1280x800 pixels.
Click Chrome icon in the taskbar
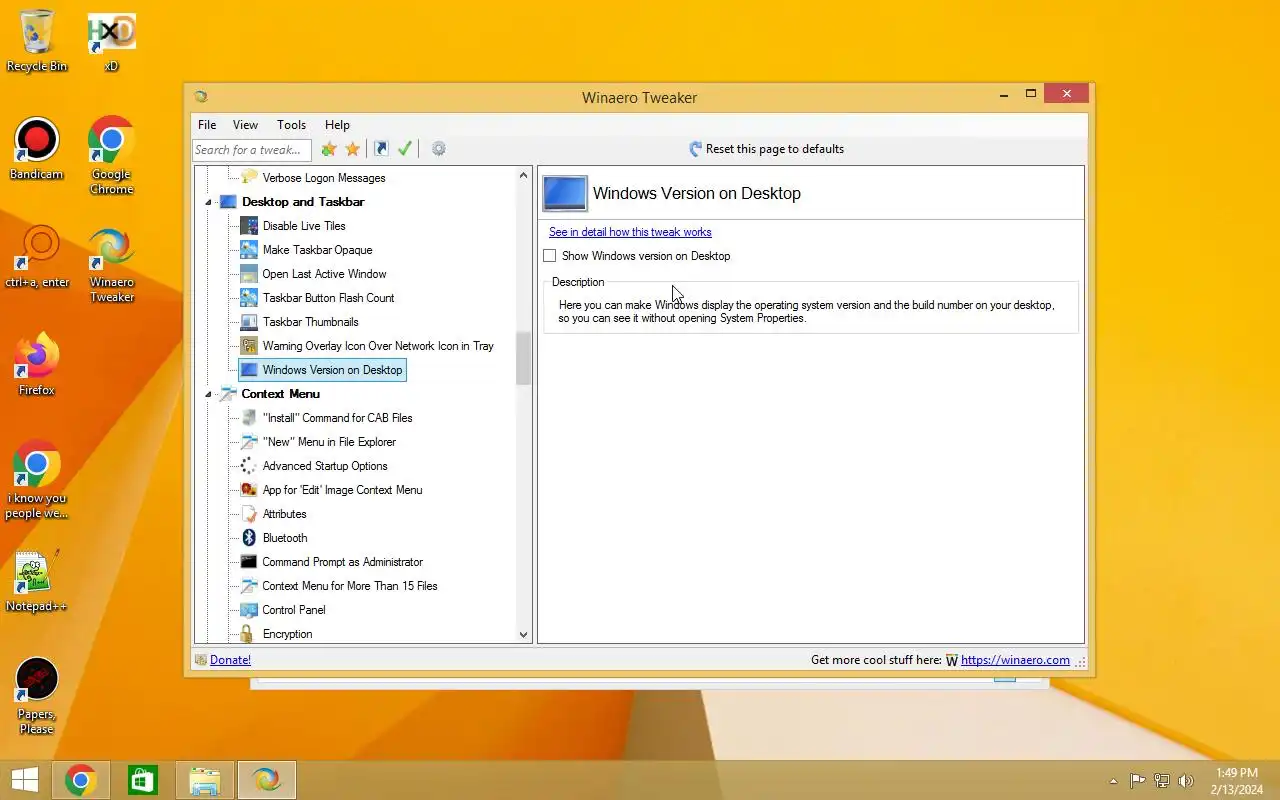click(81, 780)
